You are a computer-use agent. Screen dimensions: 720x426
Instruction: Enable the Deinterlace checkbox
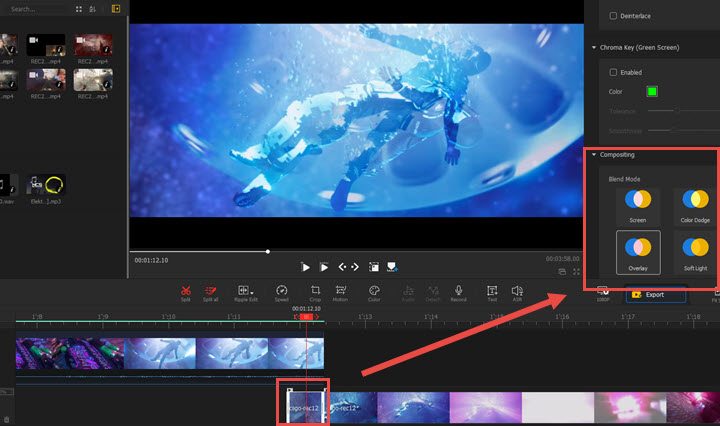[613, 16]
